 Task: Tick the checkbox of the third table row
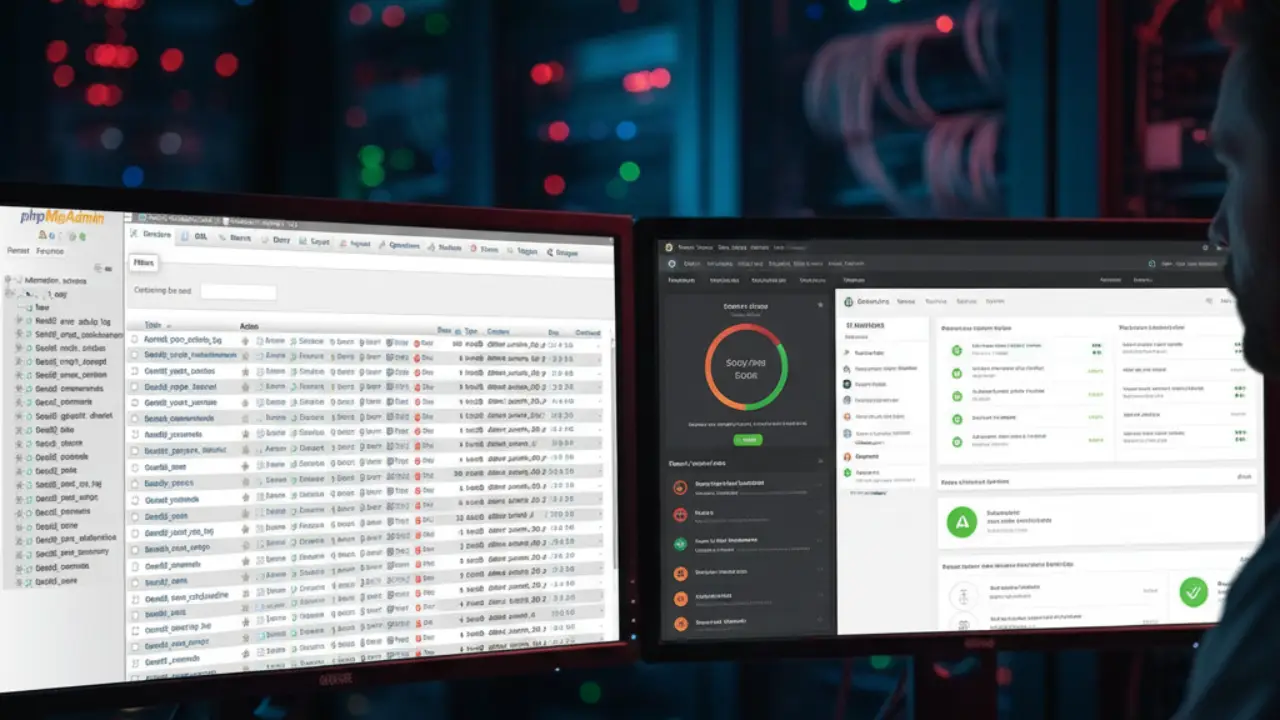point(135,371)
